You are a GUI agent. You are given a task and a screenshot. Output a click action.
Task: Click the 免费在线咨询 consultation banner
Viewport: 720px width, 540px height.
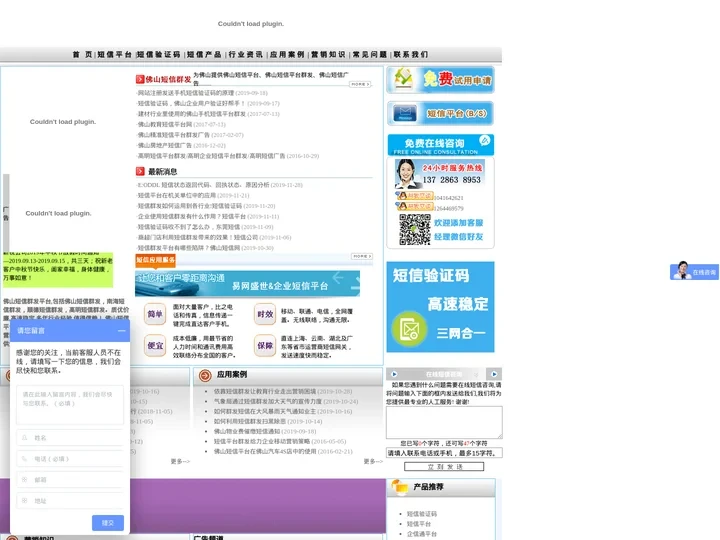(x=440, y=145)
